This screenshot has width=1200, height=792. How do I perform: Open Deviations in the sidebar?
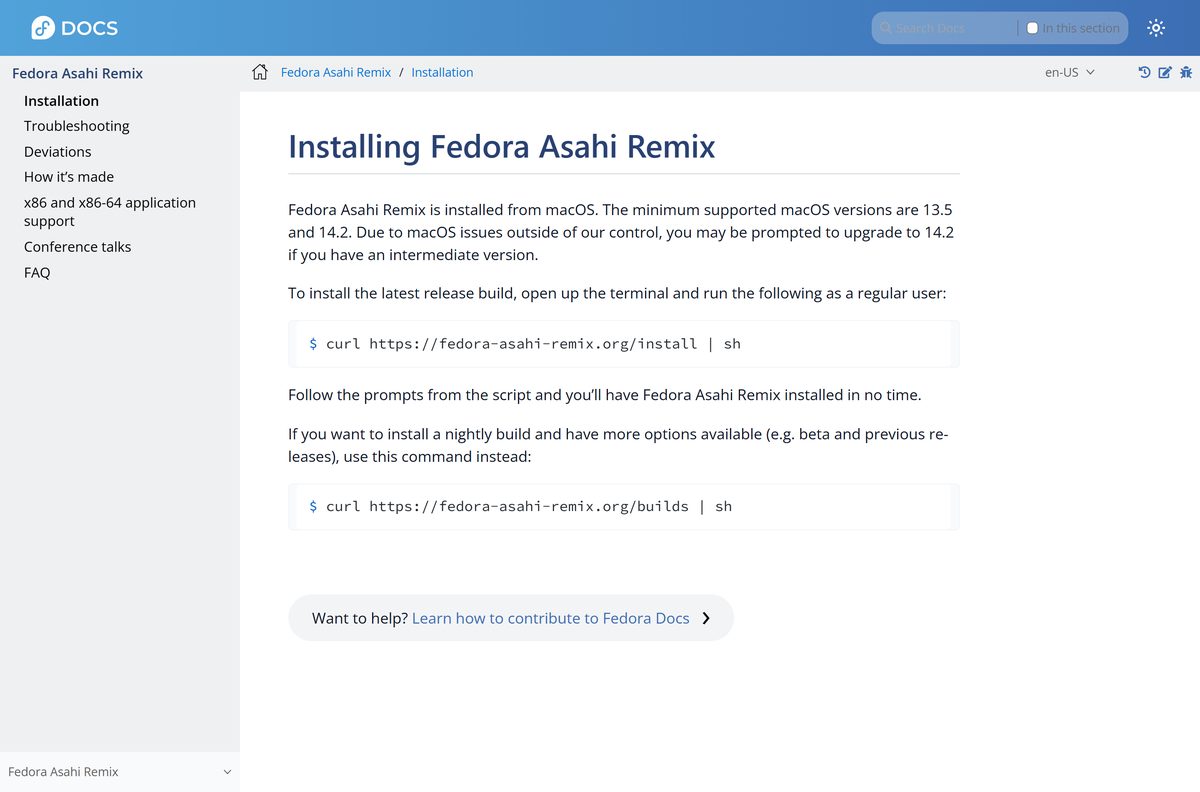coord(58,152)
